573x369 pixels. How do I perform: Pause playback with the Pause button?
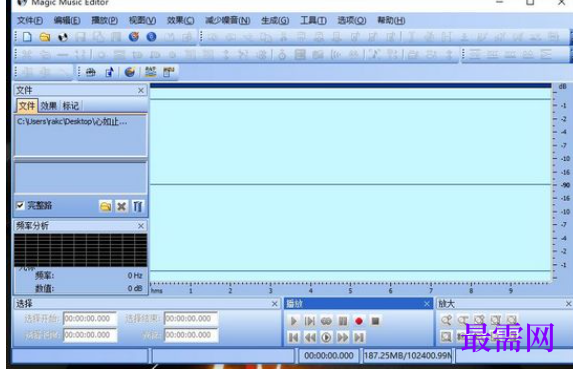[x=343, y=321]
